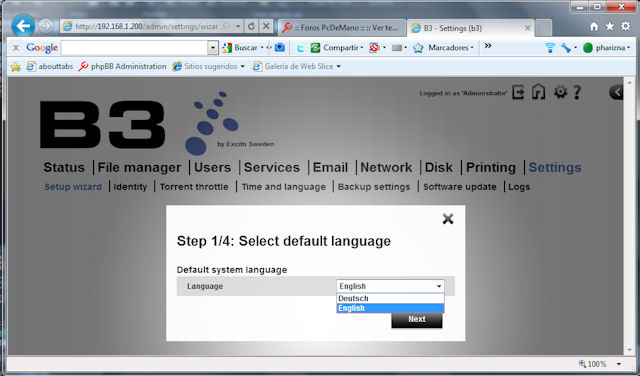Open the Disk menu
Screen dimensions: 640x376
(x=439, y=167)
